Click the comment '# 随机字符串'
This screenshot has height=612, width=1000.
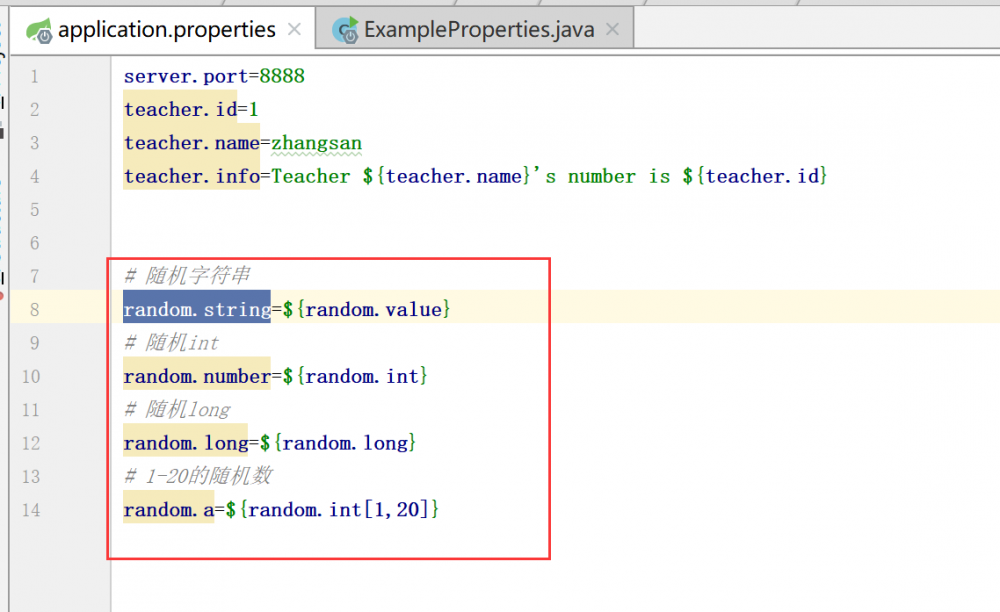(188, 275)
